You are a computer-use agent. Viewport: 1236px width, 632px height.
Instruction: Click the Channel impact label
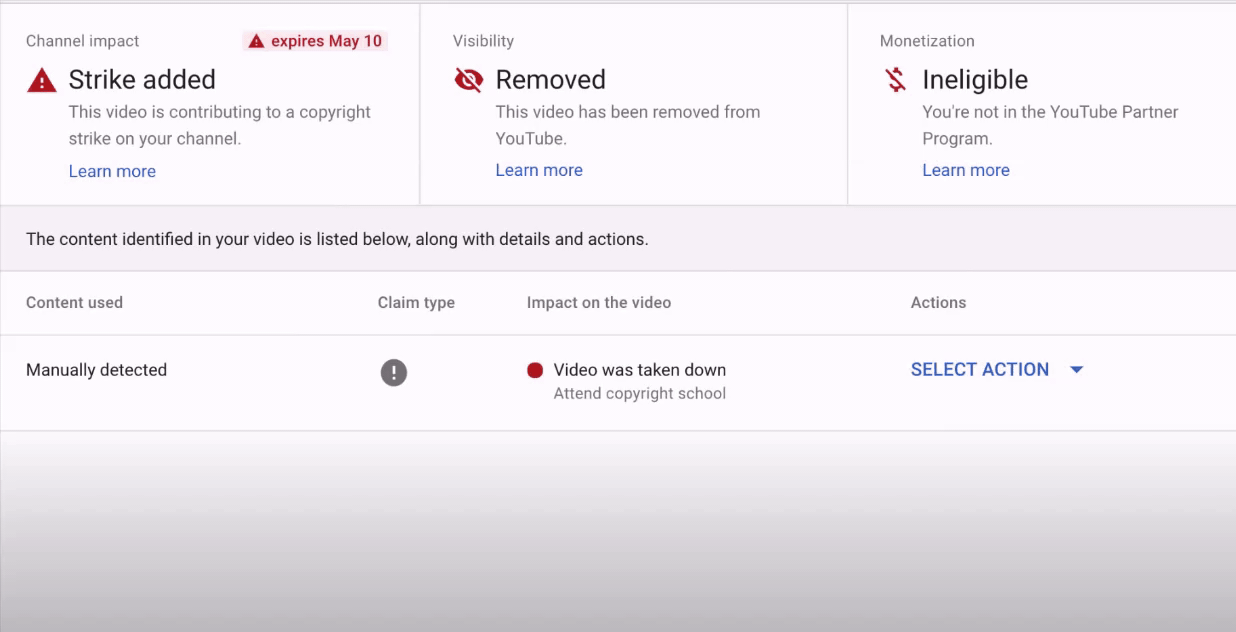(x=83, y=41)
